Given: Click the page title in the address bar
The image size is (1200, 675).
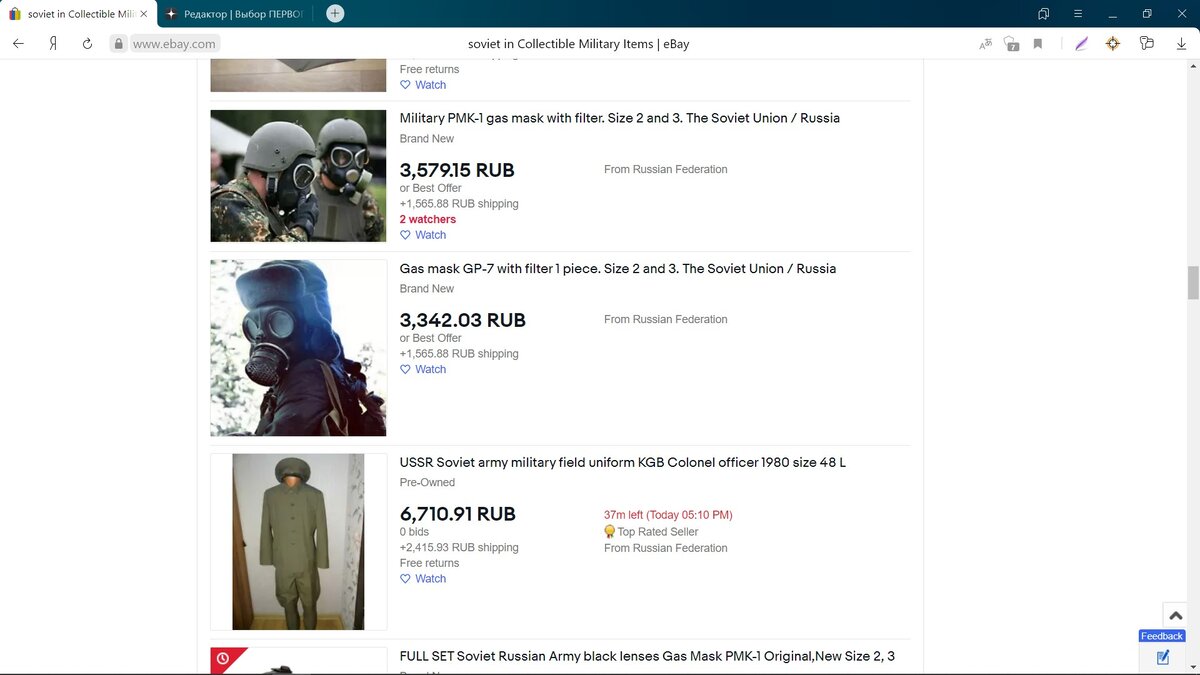Looking at the screenshot, I should [x=578, y=44].
